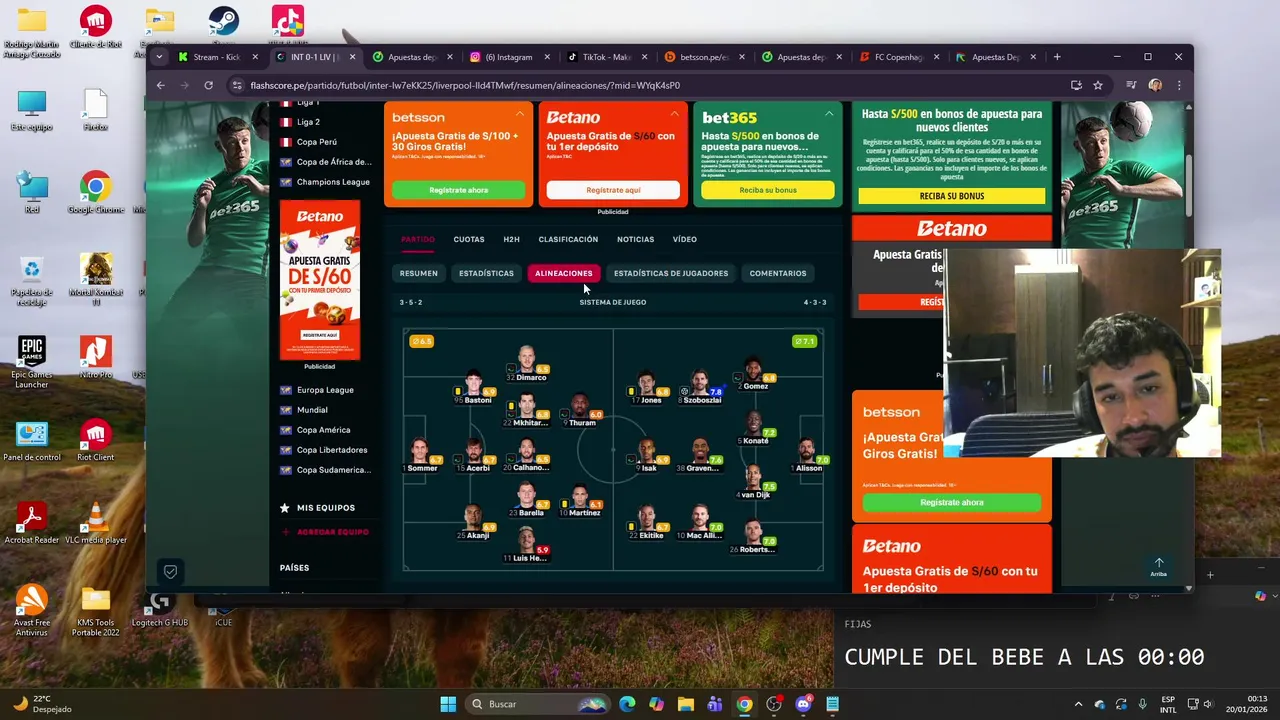Image resolution: width=1280 pixels, height=720 pixels.
Task: Switch to the VÍDEO tab
Action: coord(685,239)
